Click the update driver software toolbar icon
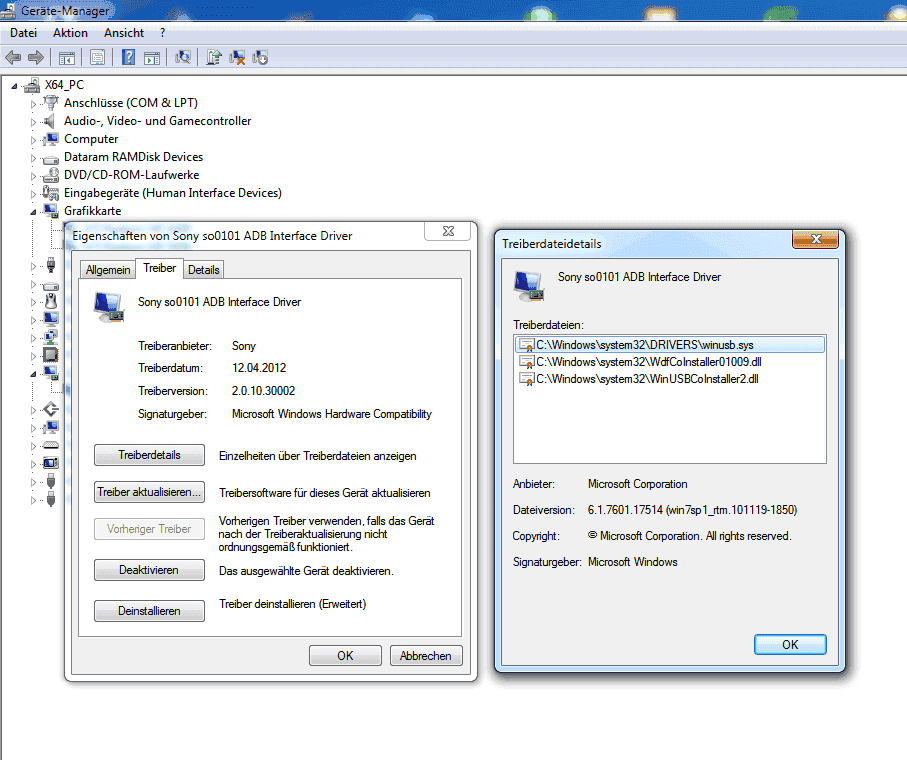 pos(214,57)
